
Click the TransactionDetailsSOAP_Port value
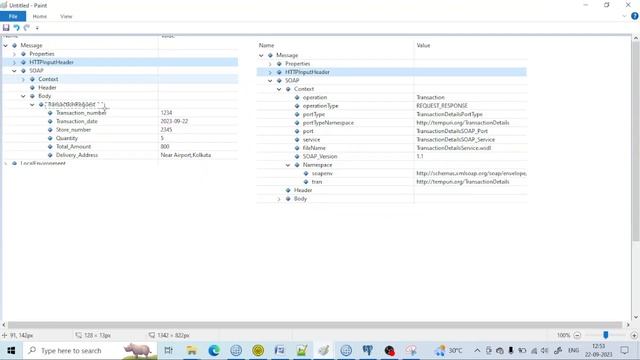452,131
